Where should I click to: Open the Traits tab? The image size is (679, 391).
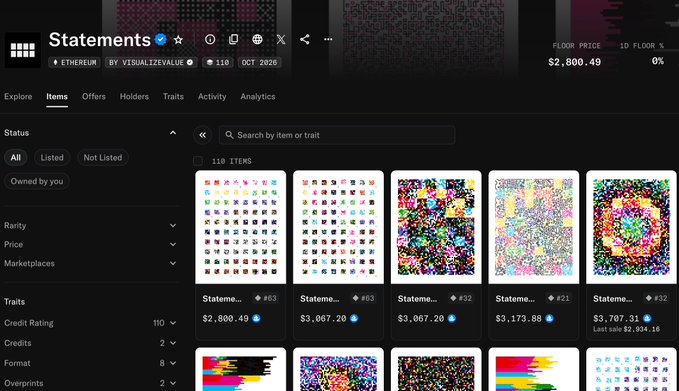(x=173, y=97)
